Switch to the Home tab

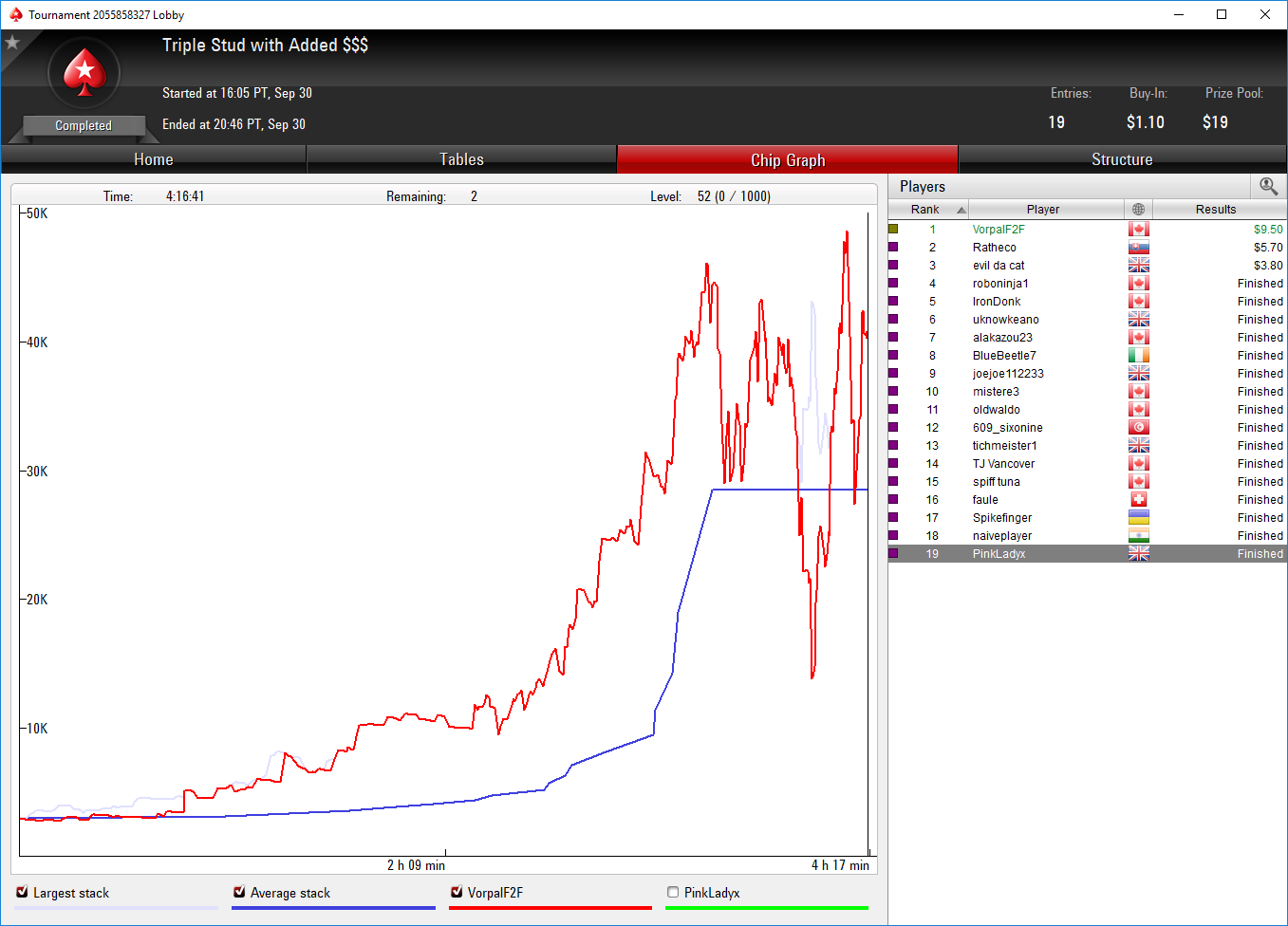pyautogui.click(x=154, y=159)
